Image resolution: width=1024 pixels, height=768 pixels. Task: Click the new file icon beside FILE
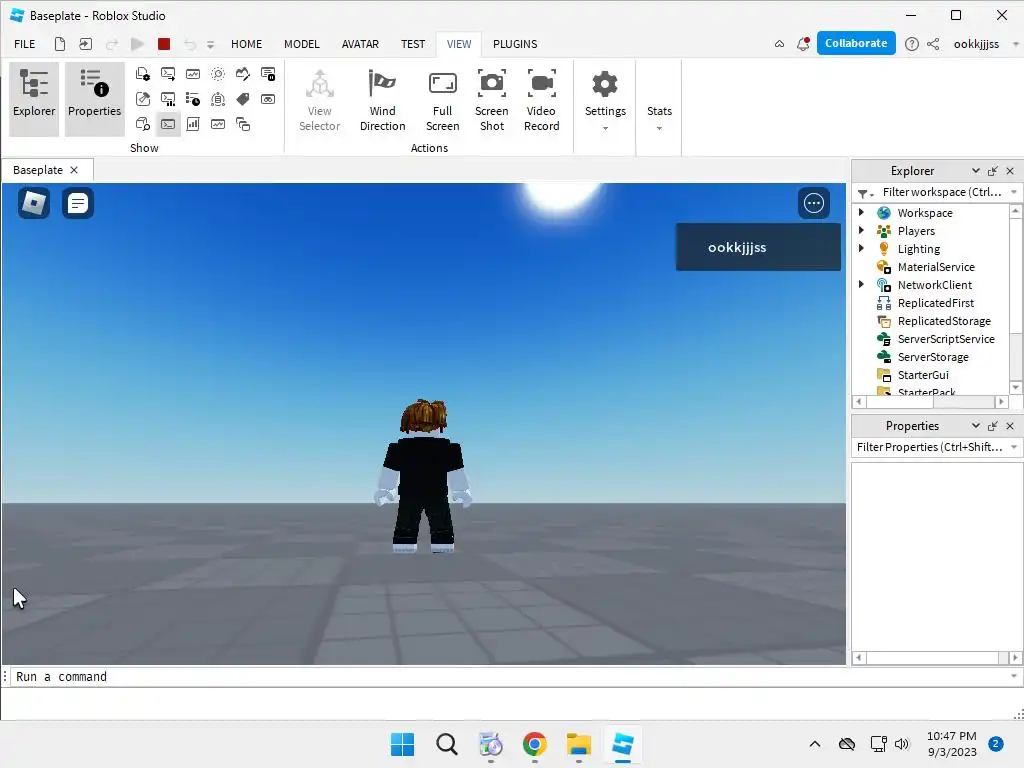(59, 44)
